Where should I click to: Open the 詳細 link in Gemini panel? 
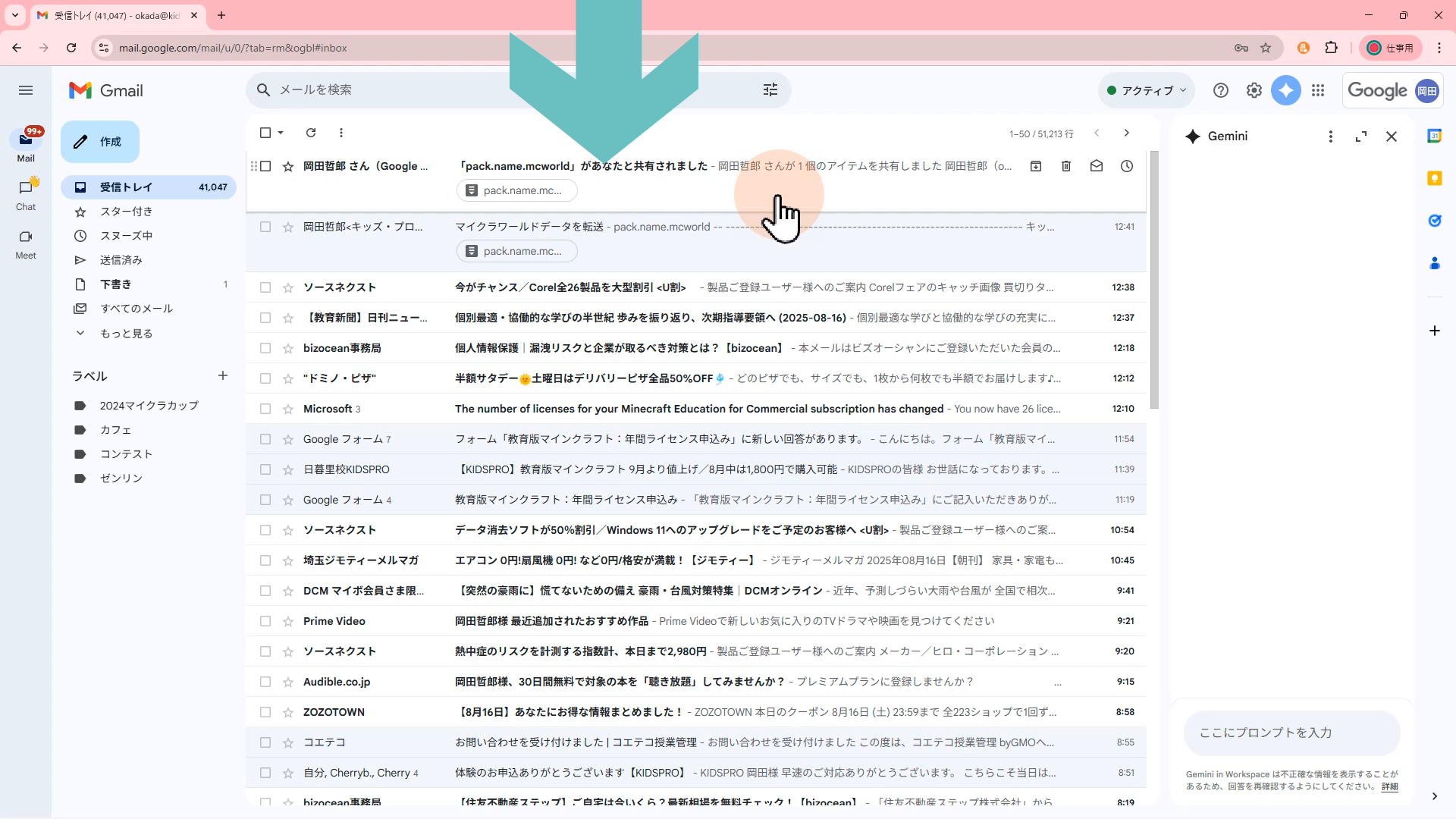[1389, 786]
